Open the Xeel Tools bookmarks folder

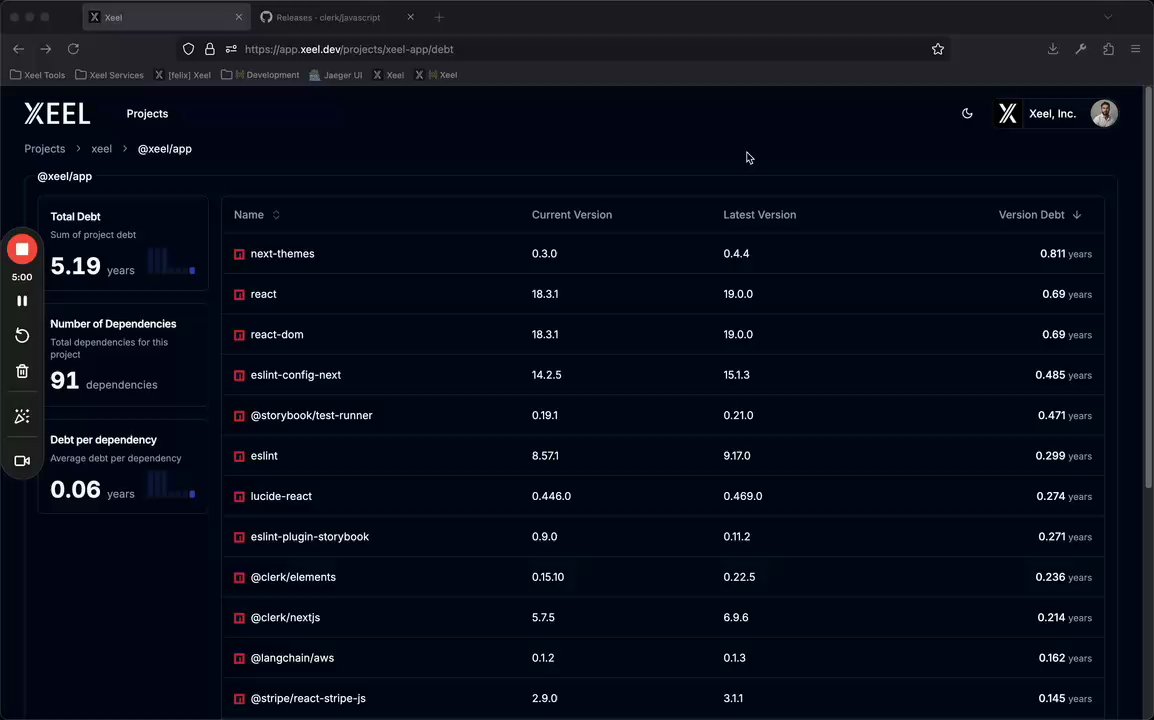coord(38,75)
